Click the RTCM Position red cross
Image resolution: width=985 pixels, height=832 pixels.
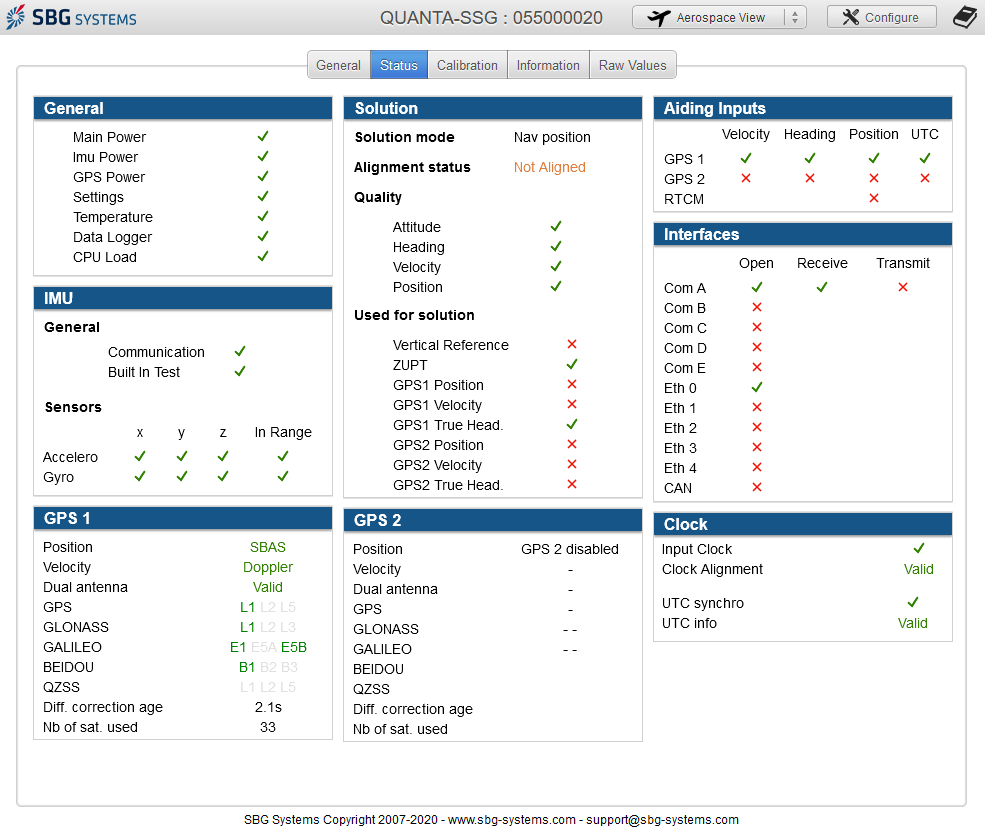click(874, 199)
